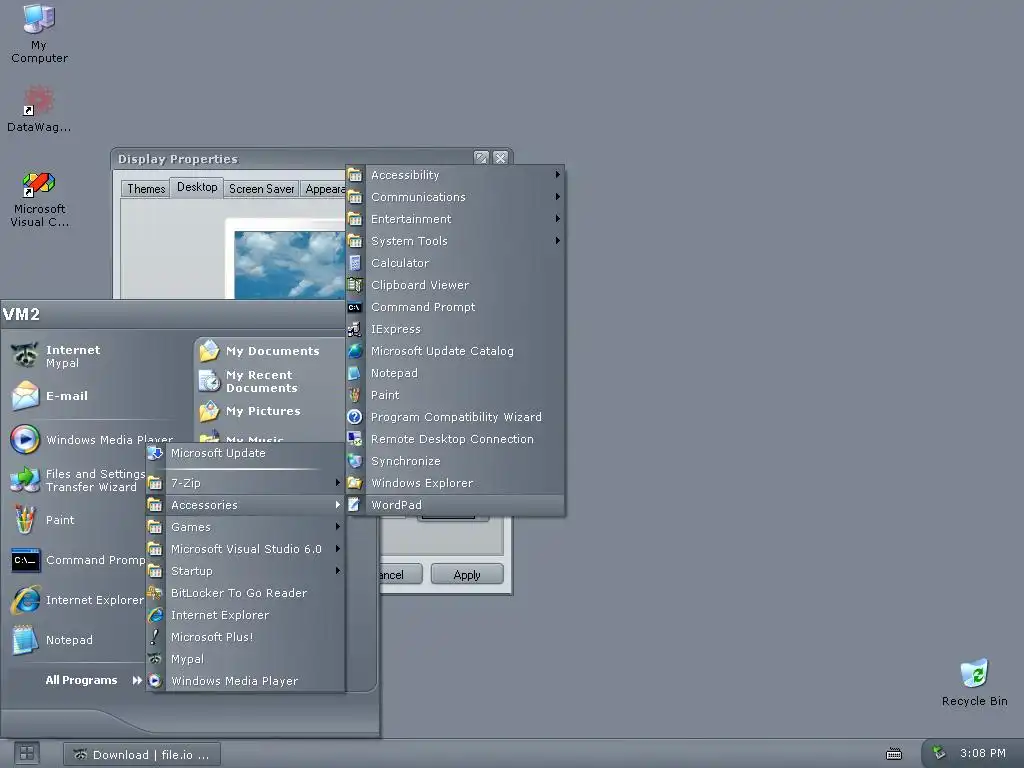
Task: Click the clock showing 3:08 PM
Action: 982,753
